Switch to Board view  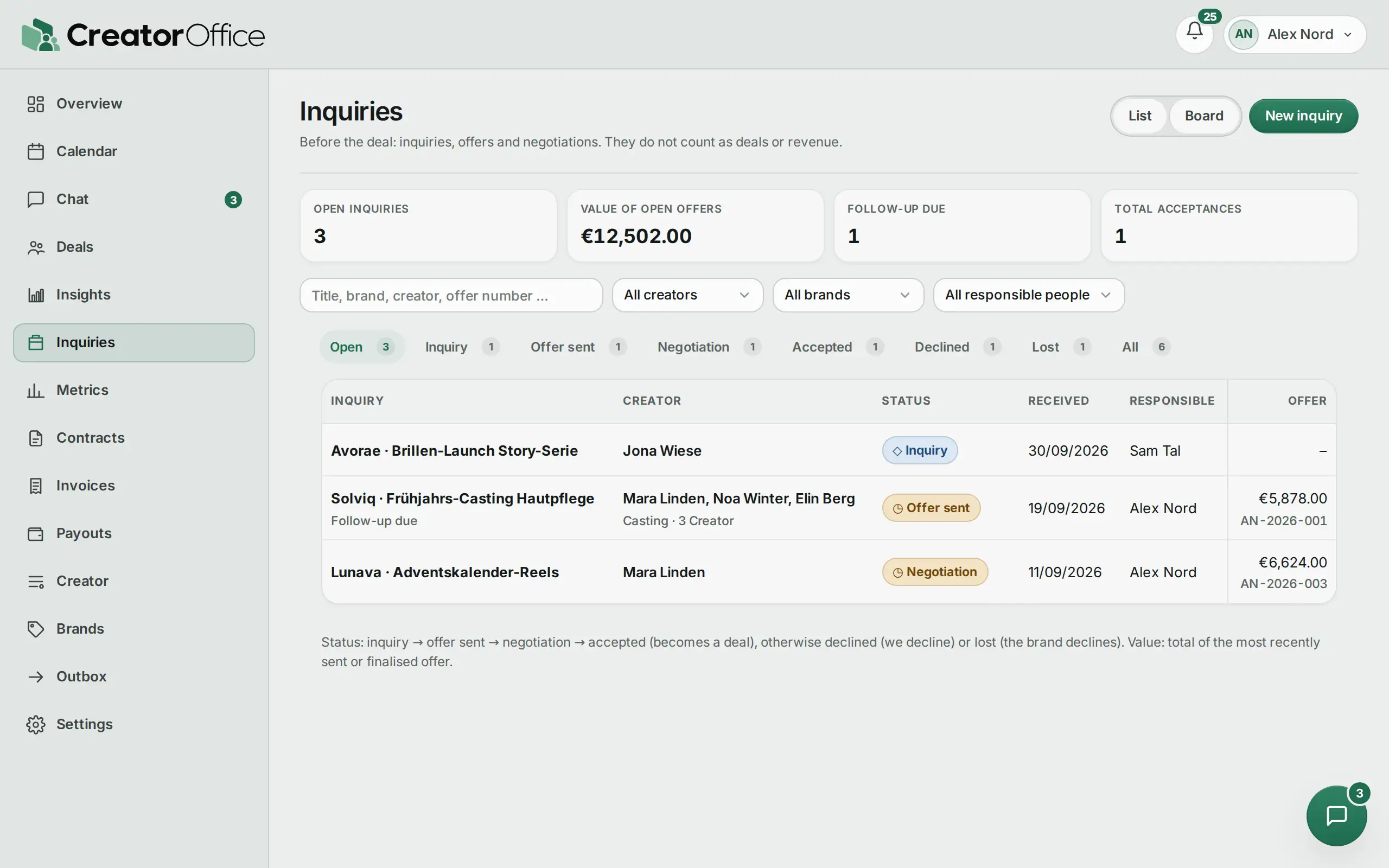(x=1203, y=116)
